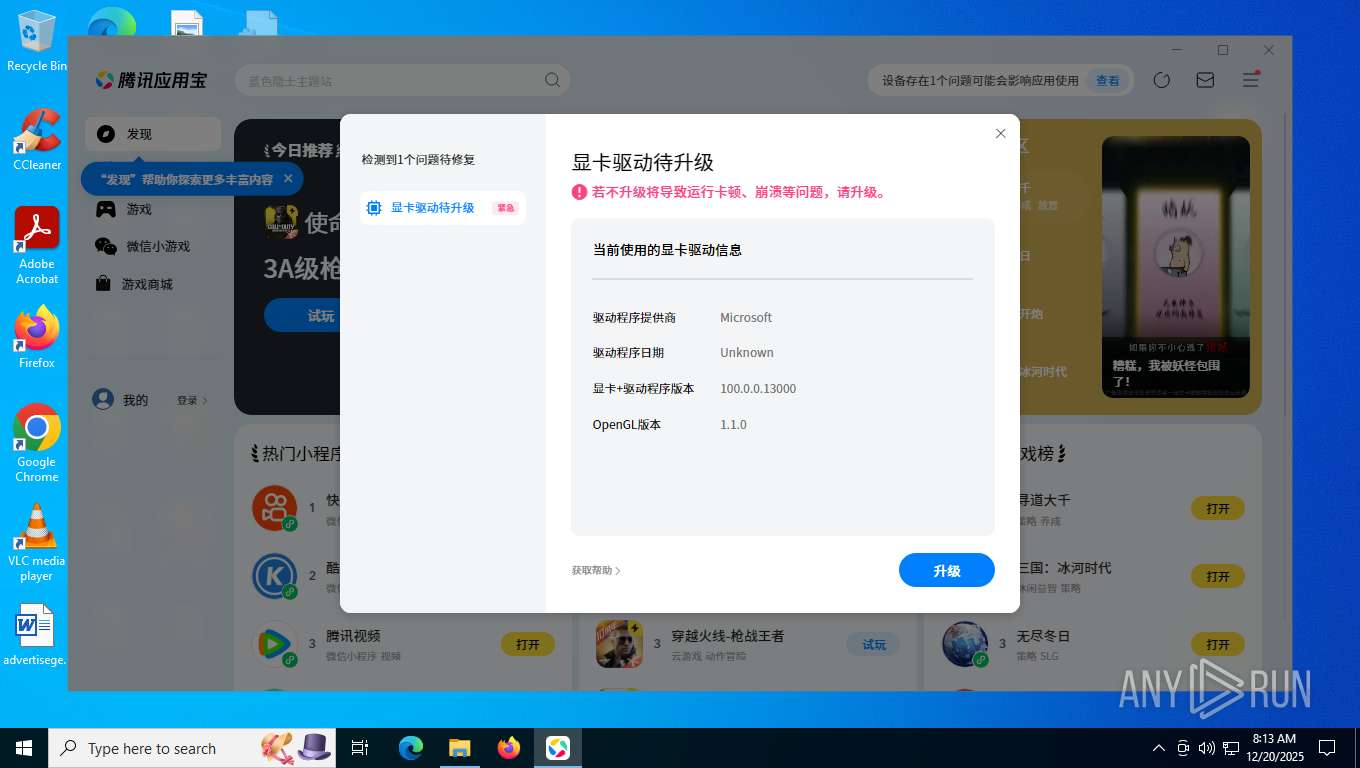Open the notification center icon
This screenshot has width=1360, height=768.
coord(1327,748)
